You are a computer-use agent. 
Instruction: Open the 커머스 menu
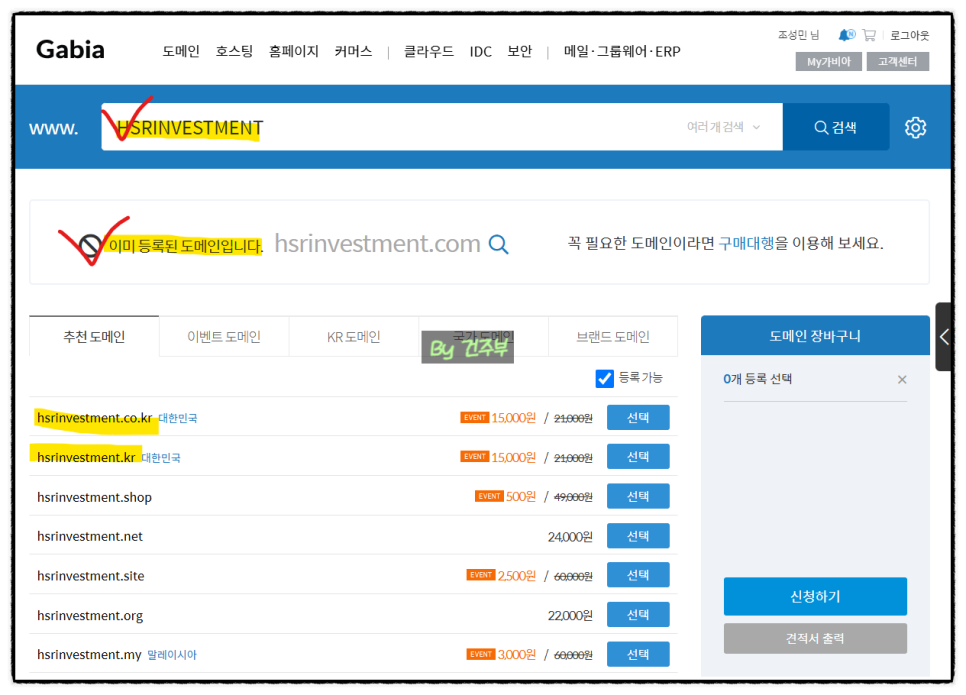point(354,51)
